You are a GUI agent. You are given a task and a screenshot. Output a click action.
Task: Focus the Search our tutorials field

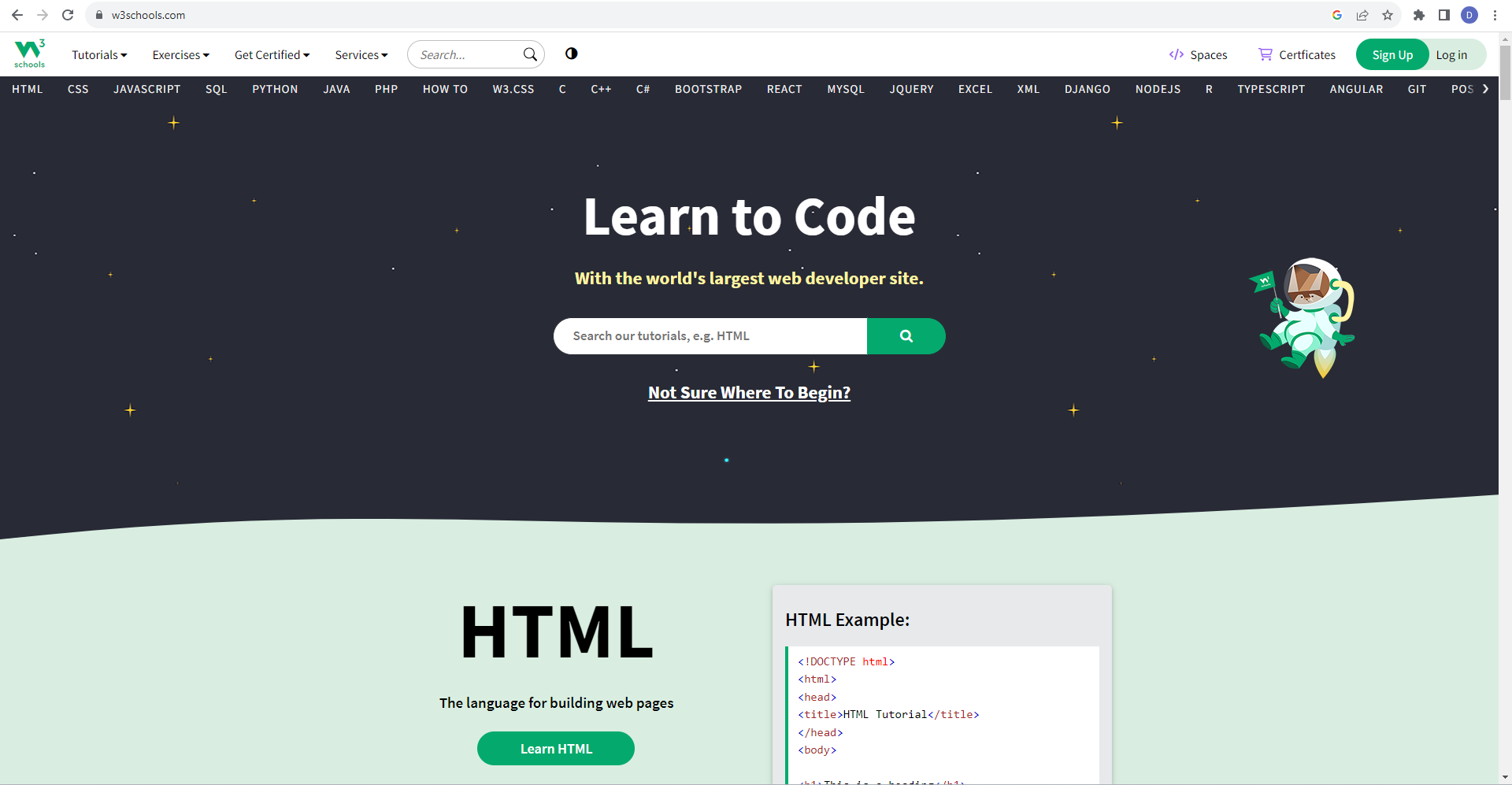pyautogui.click(x=710, y=336)
